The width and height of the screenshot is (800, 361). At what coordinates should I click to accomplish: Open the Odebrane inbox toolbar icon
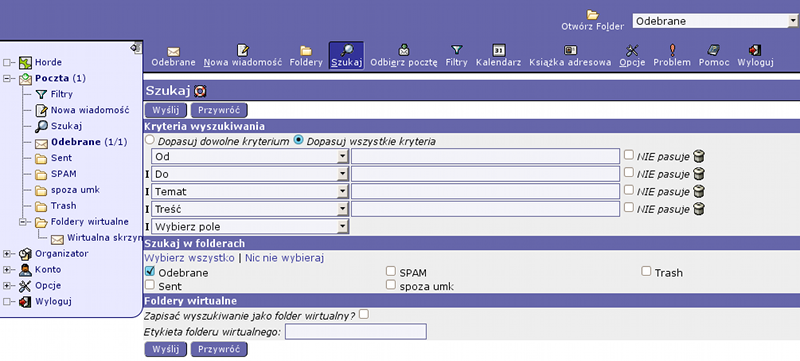tap(173, 51)
